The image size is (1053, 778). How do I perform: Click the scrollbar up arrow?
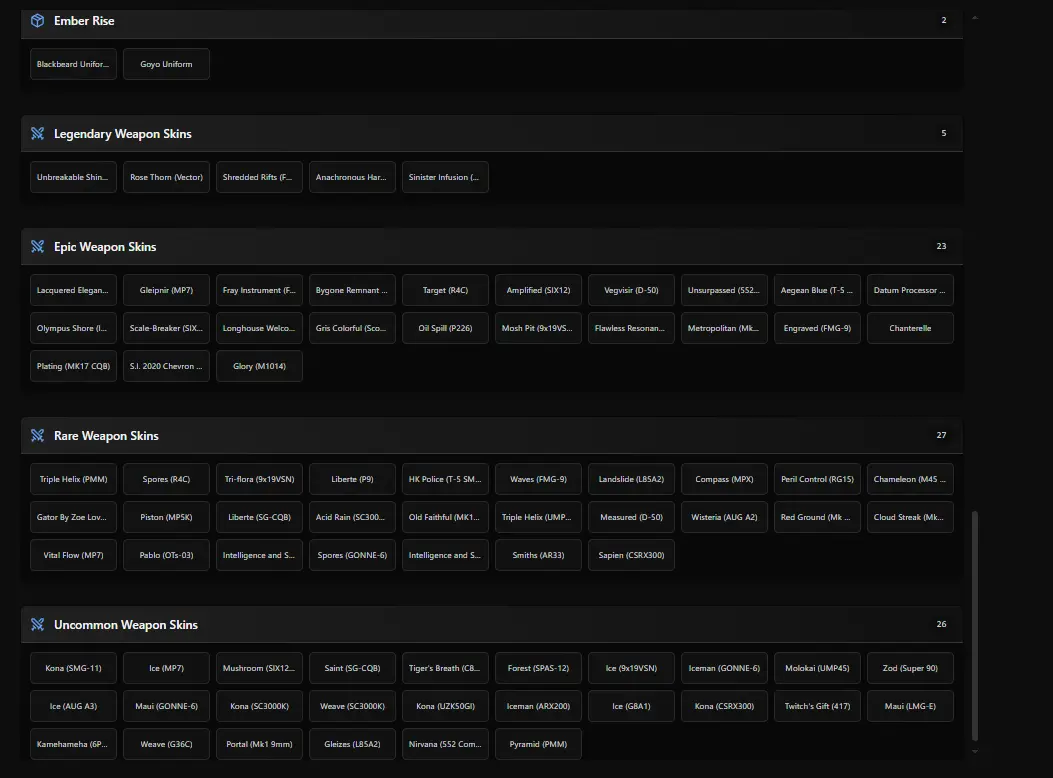[x=975, y=18]
